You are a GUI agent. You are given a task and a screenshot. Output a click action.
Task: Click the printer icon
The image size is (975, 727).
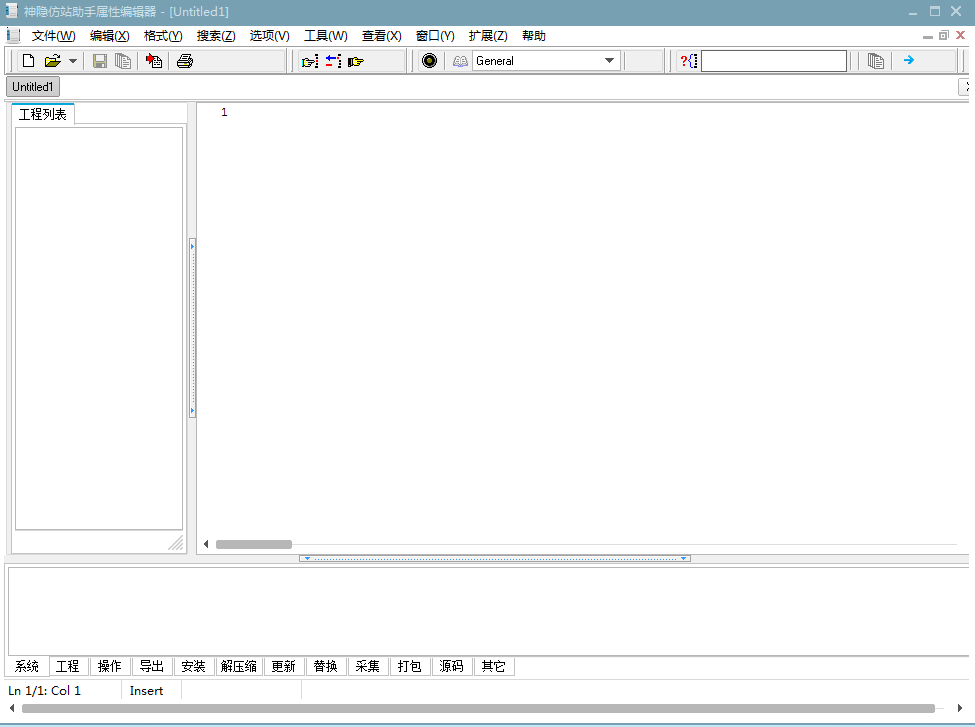(x=185, y=61)
